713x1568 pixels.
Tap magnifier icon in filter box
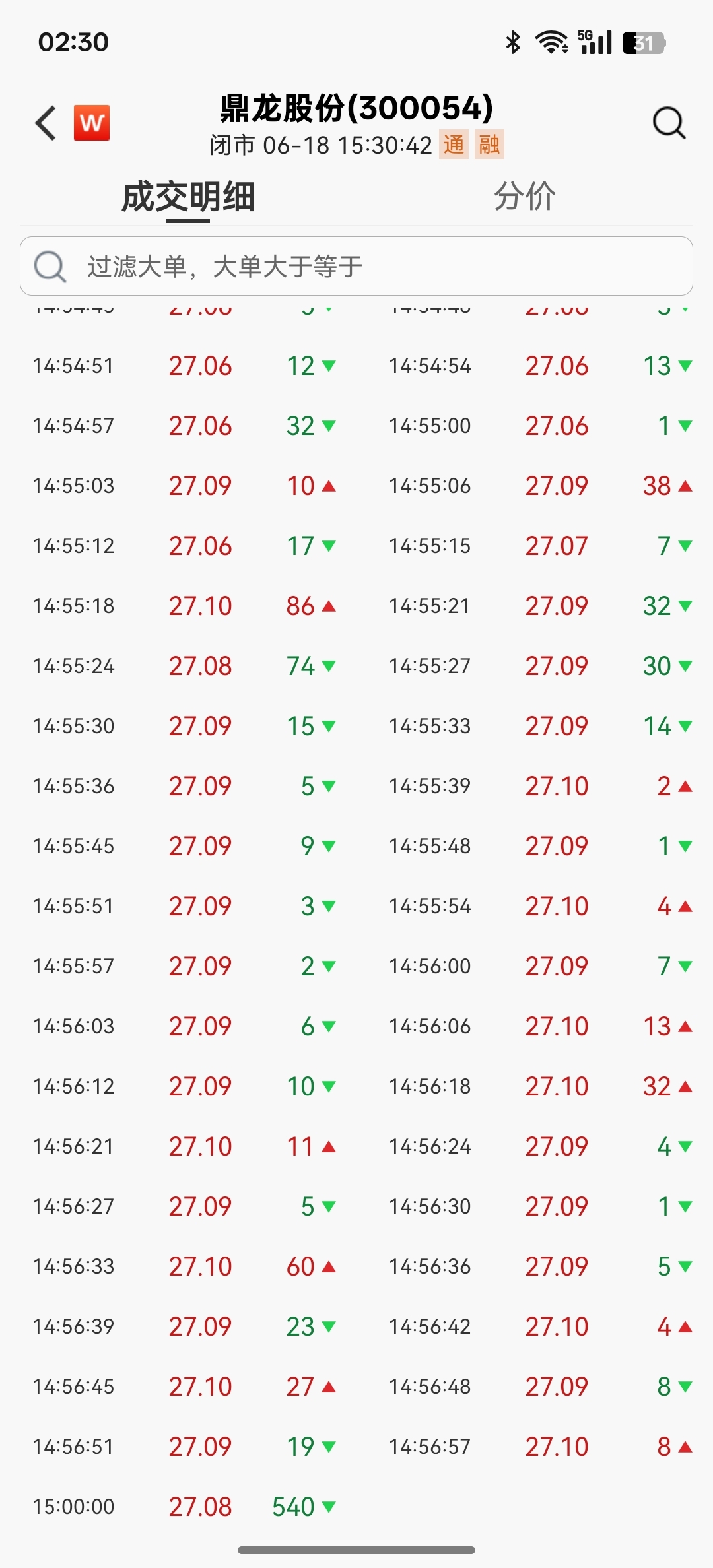pyautogui.click(x=50, y=267)
